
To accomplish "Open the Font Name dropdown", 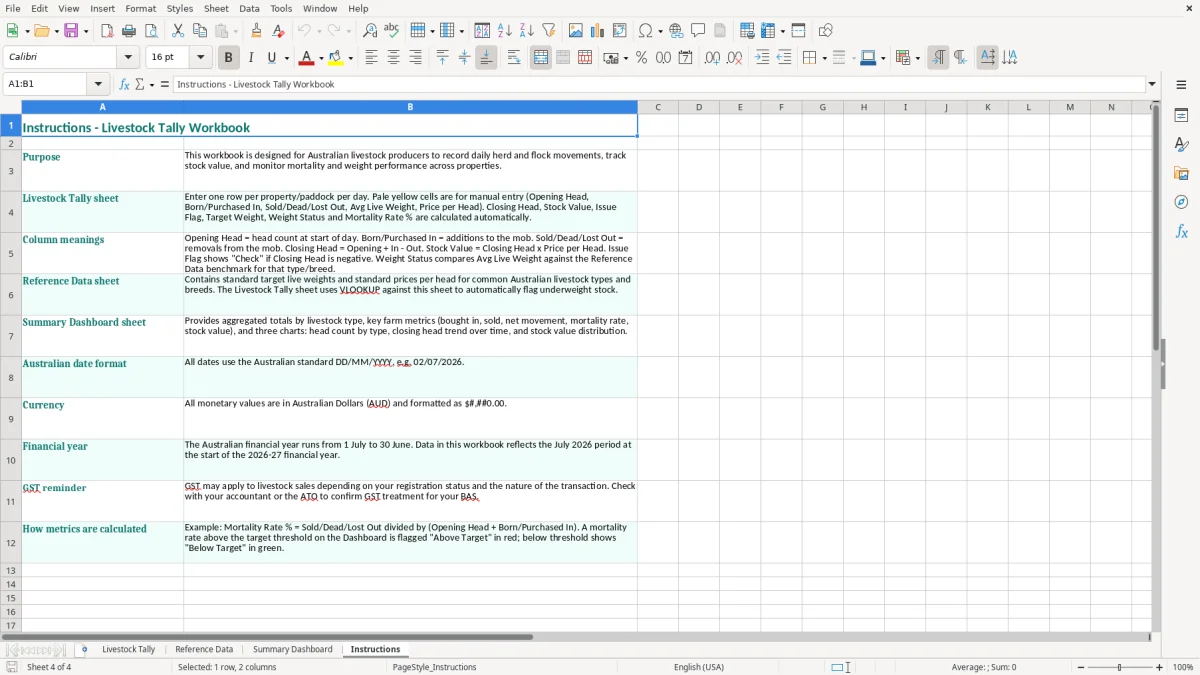I will coord(128,58).
